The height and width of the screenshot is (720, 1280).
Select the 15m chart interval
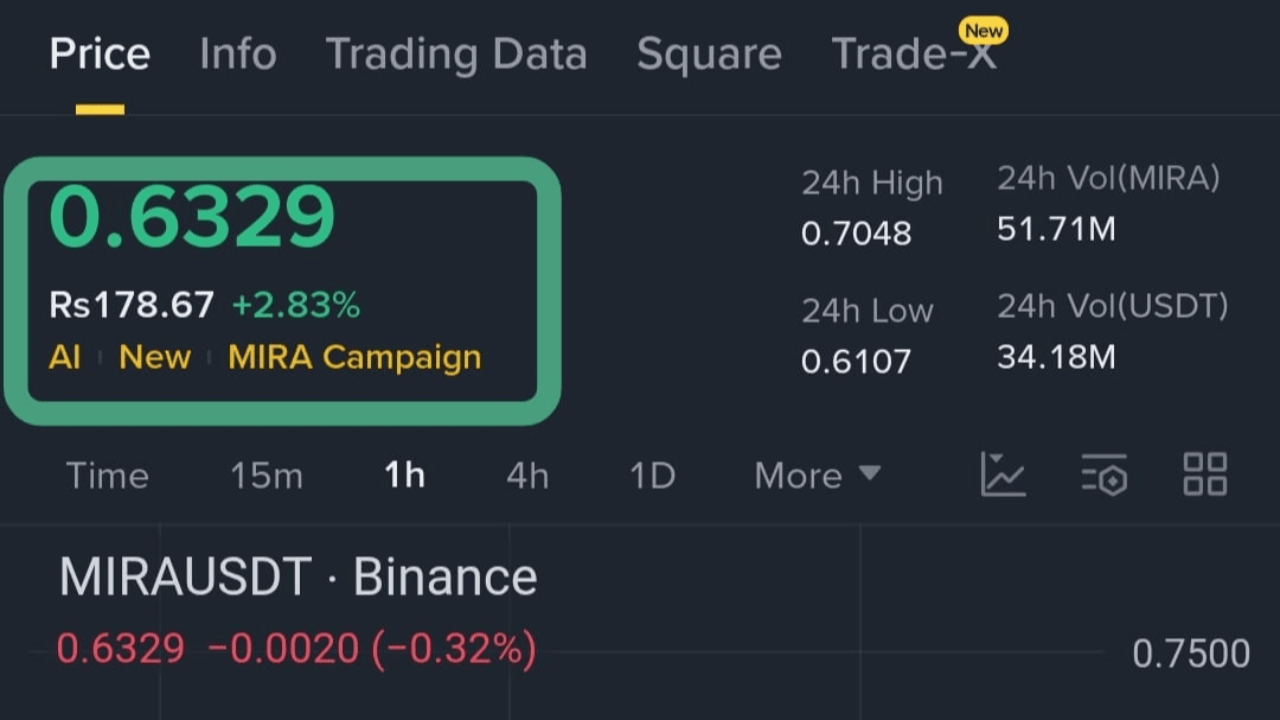click(x=266, y=476)
